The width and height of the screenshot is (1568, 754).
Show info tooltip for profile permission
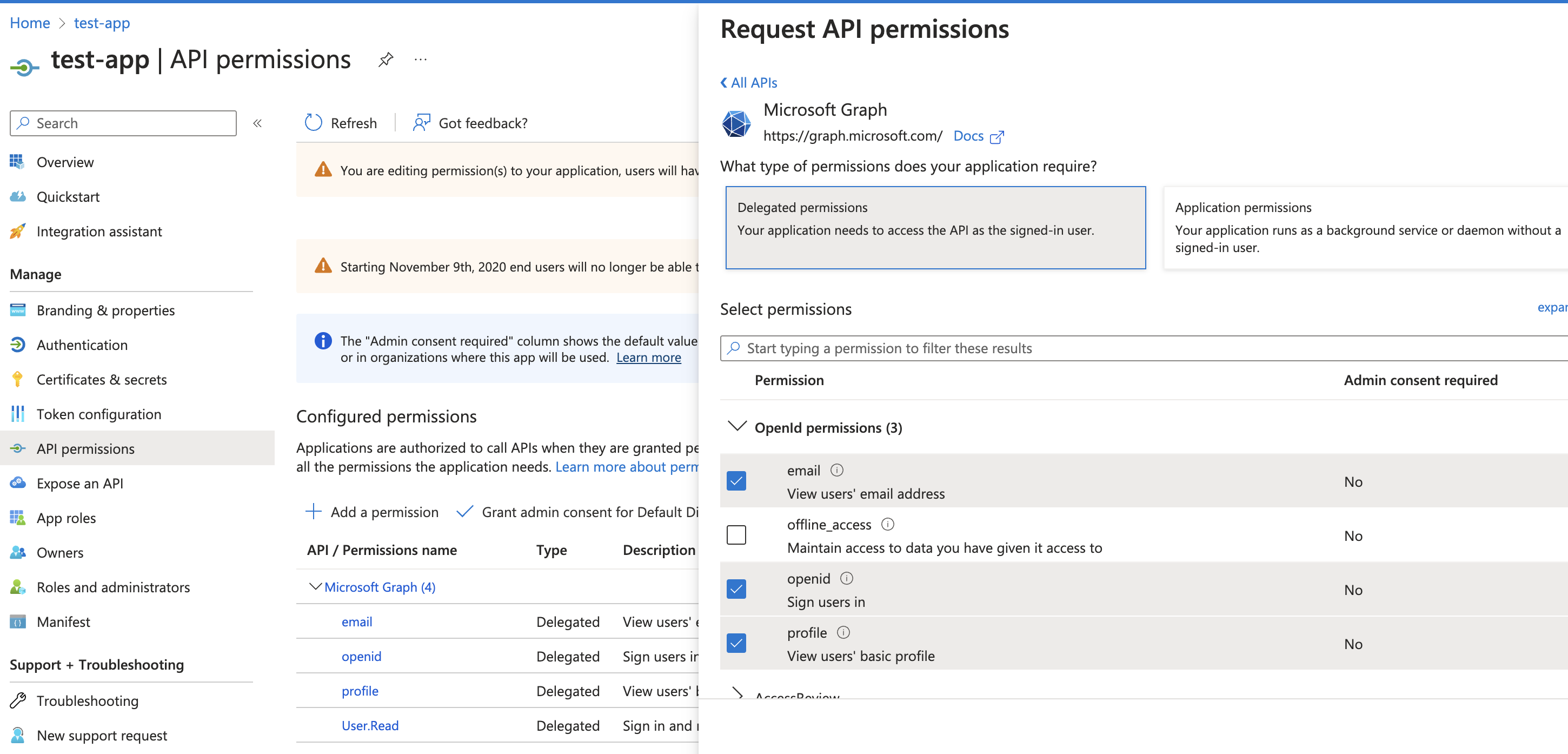point(843,633)
